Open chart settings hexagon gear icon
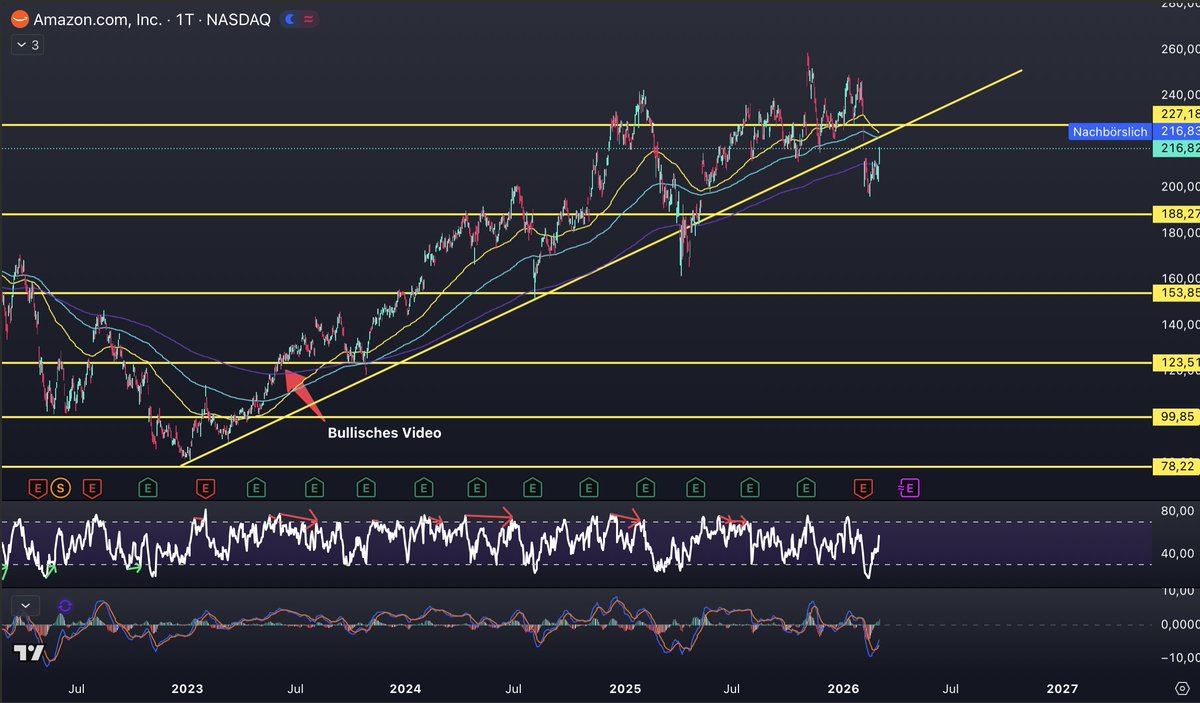The image size is (1200, 703). [x=1180, y=689]
